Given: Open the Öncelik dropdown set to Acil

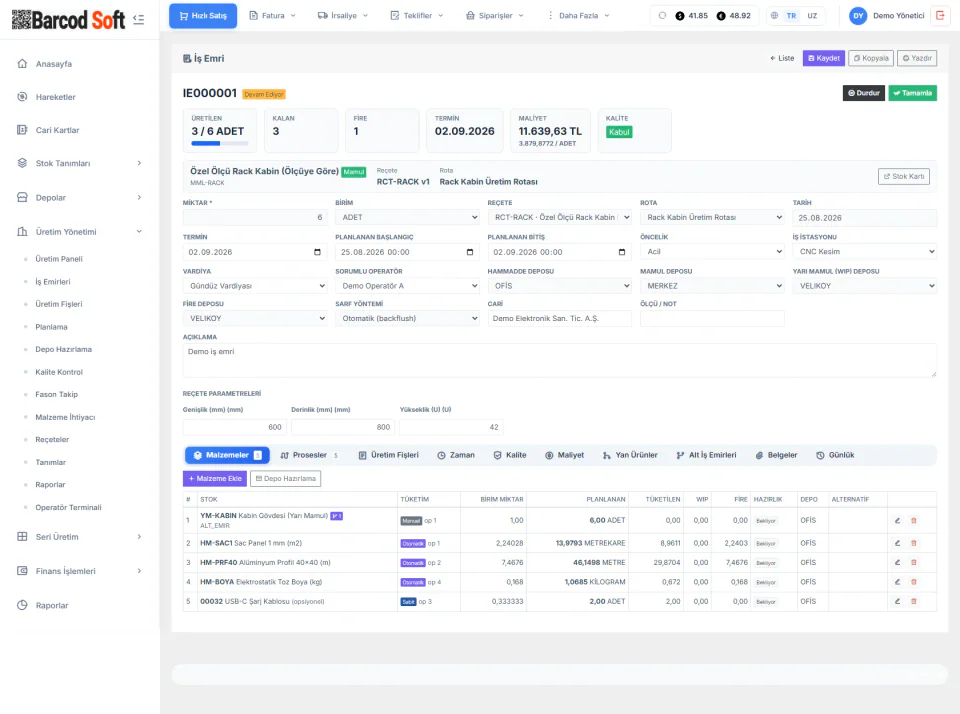Looking at the screenshot, I should click(712, 252).
